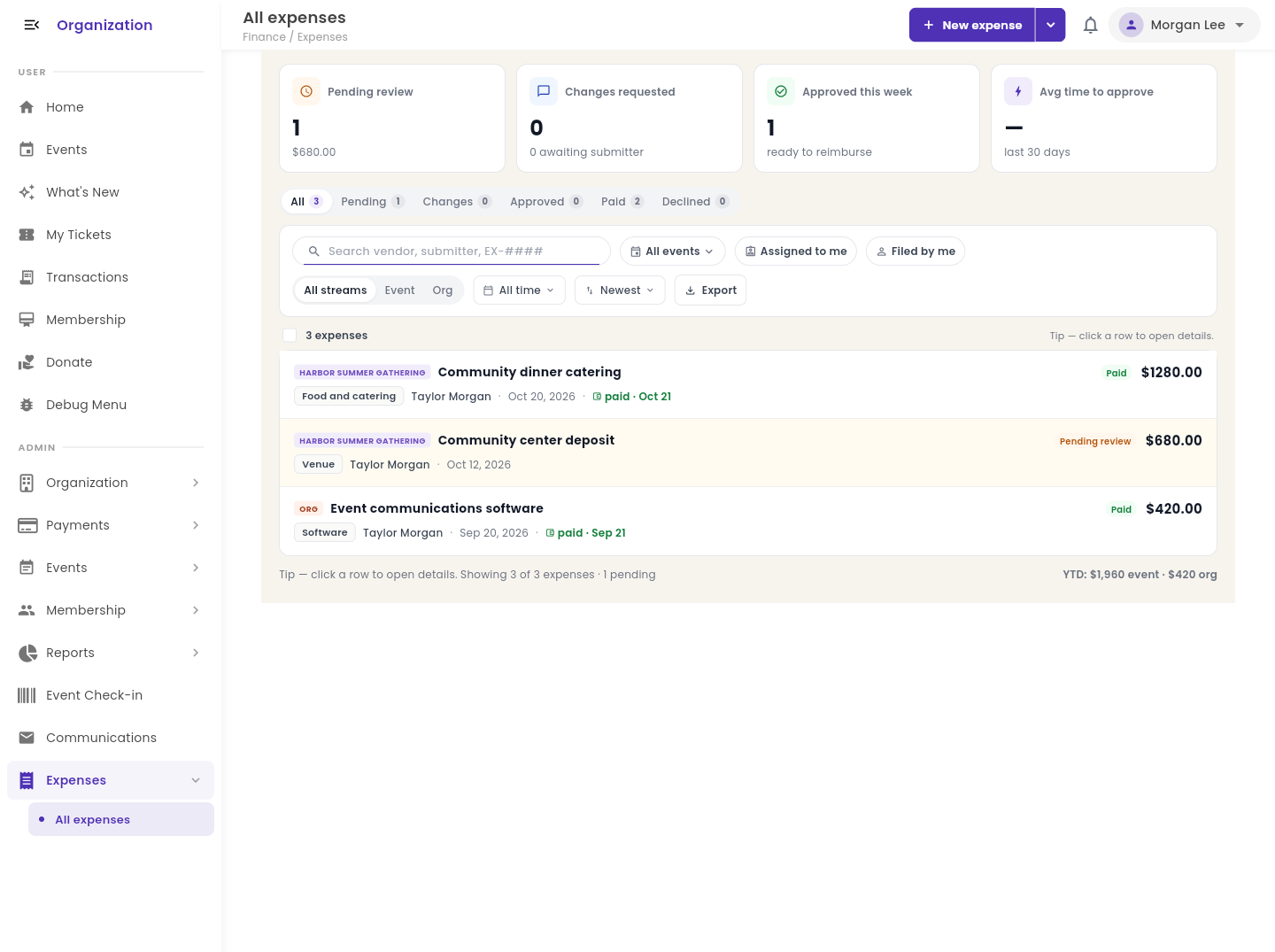This screenshot has height=952, width=1275.
Task: Click the Approved this week checkmark icon
Action: tap(781, 91)
